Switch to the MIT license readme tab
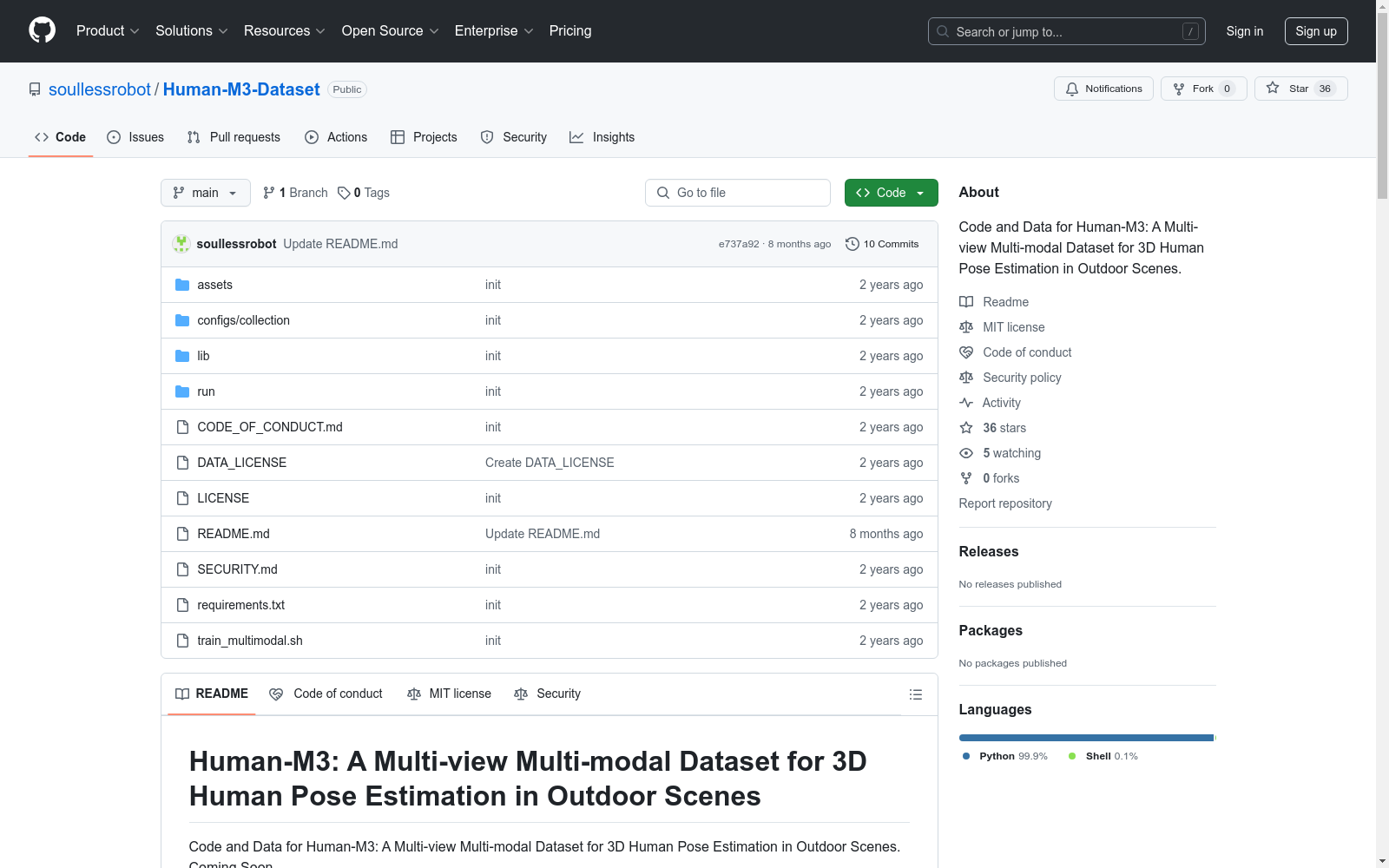The image size is (1389, 868). point(450,694)
